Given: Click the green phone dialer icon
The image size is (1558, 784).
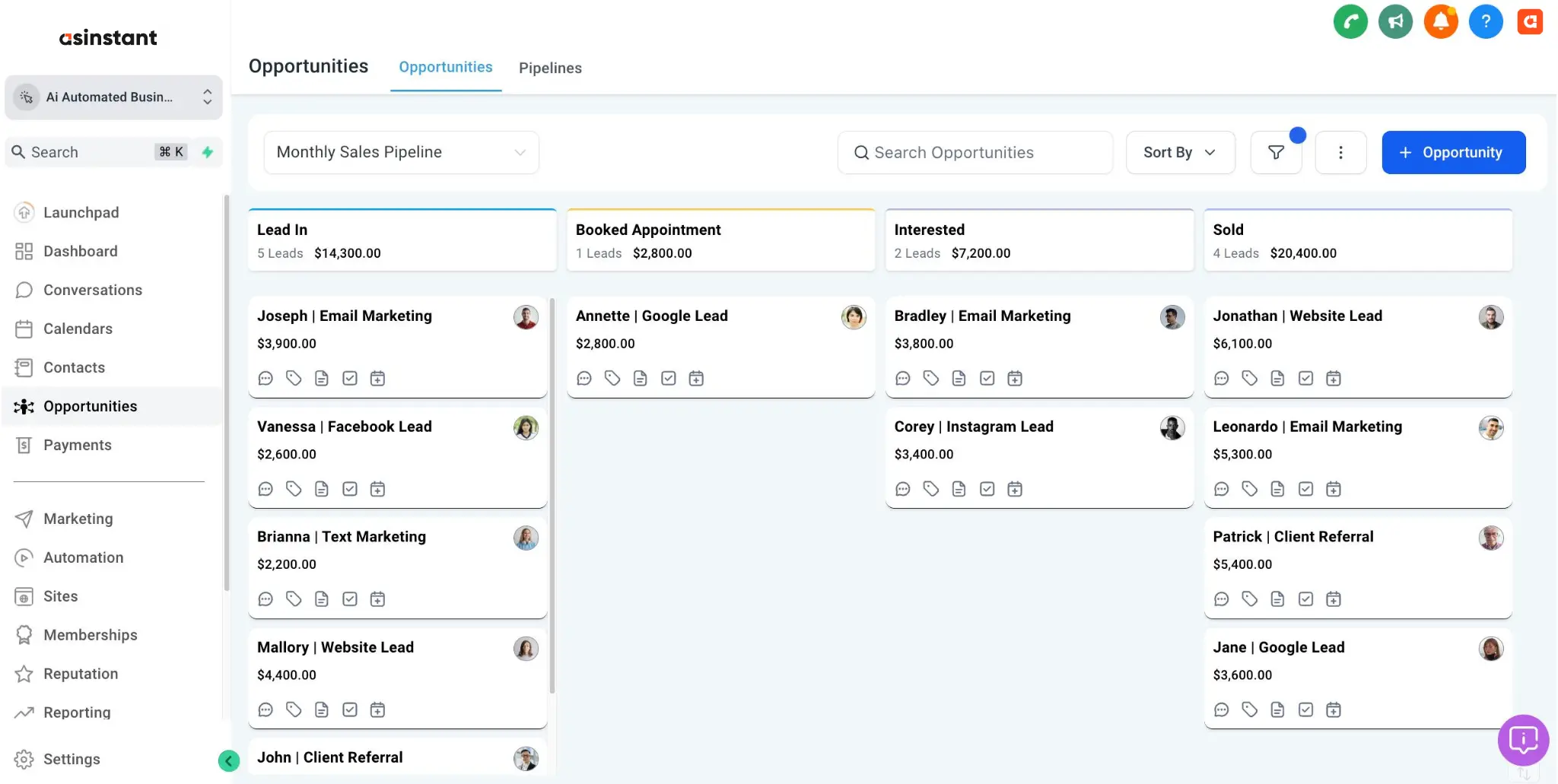Looking at the screenshot, I should coord(1350,21).
